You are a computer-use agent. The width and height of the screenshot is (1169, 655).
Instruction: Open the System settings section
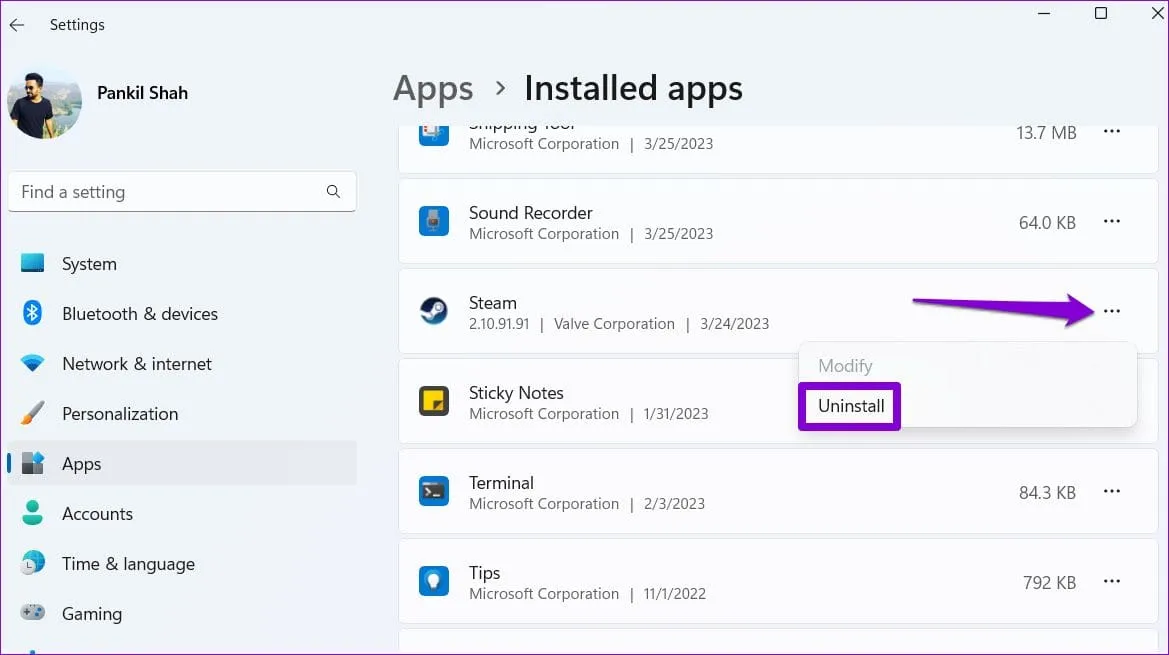pos(89,264)
